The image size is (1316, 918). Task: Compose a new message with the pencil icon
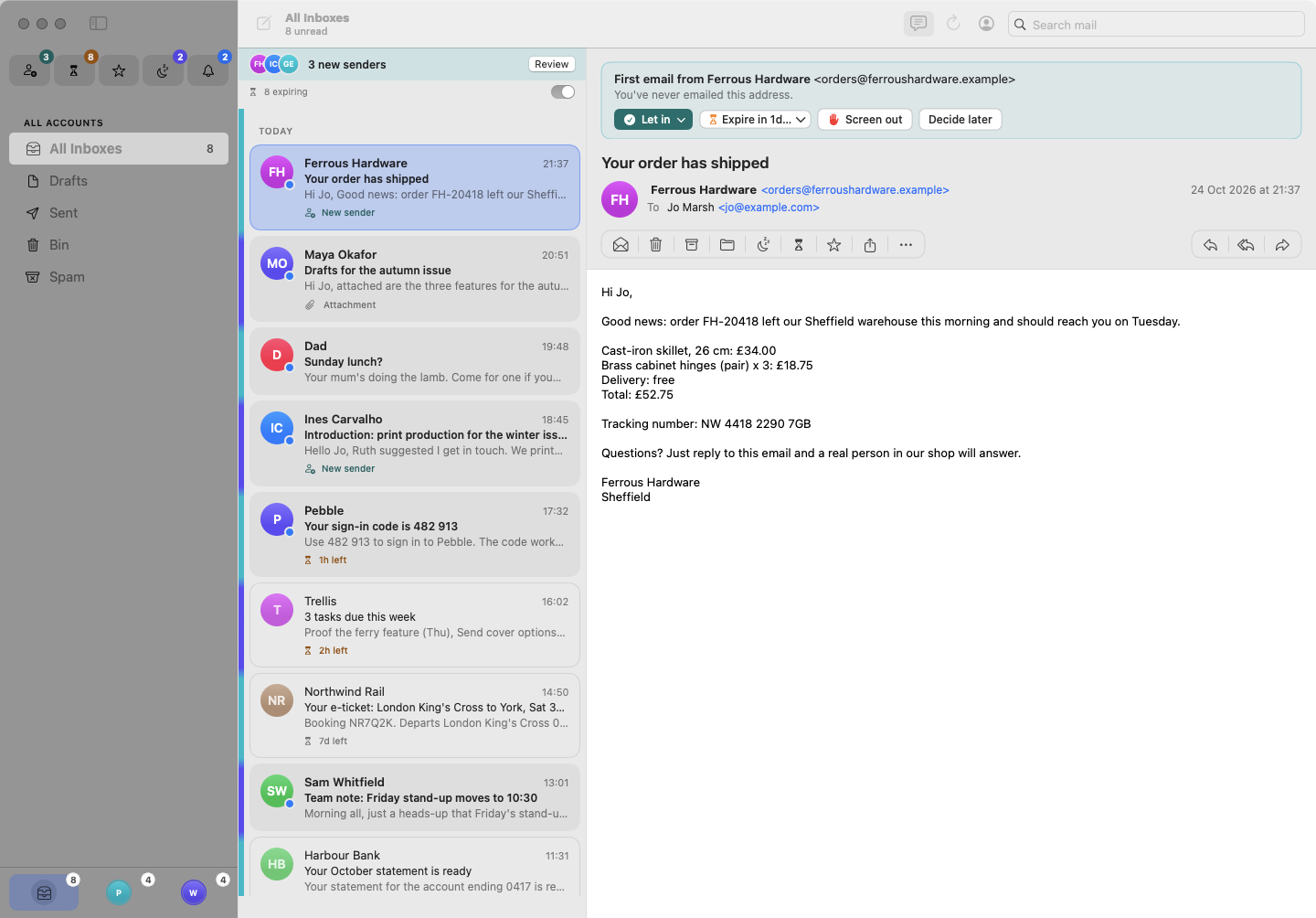point(264,24)
